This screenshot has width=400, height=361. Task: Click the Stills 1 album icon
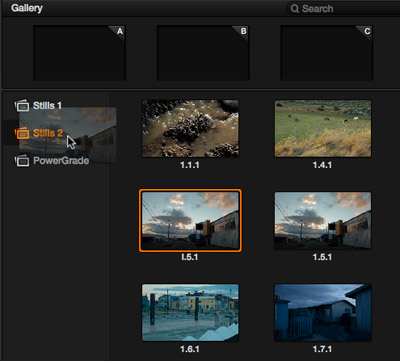pos(22,106)
